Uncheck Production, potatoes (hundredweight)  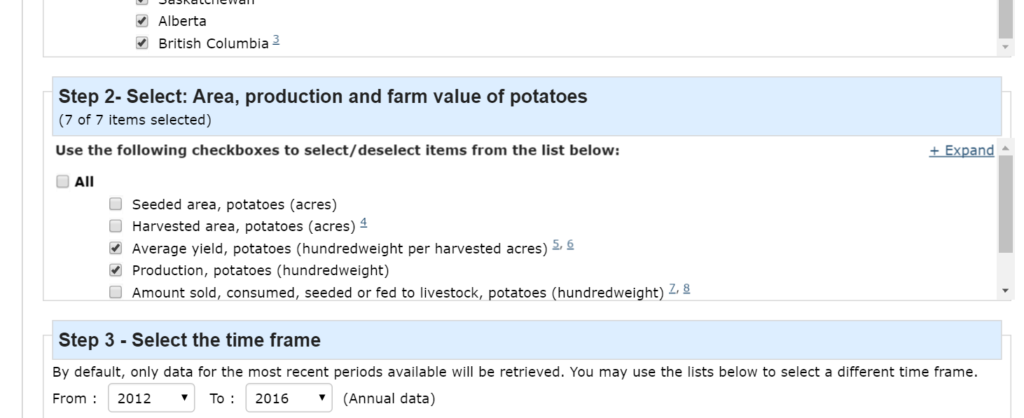[115, 270]
